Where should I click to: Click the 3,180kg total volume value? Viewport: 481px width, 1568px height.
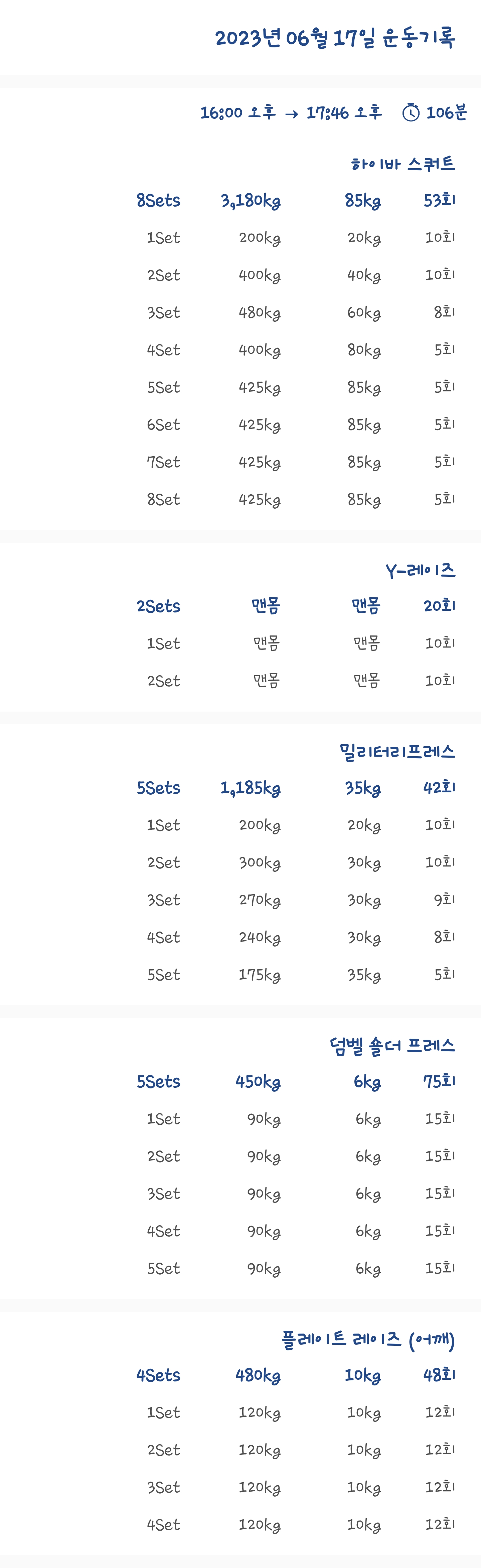(250, 201)
